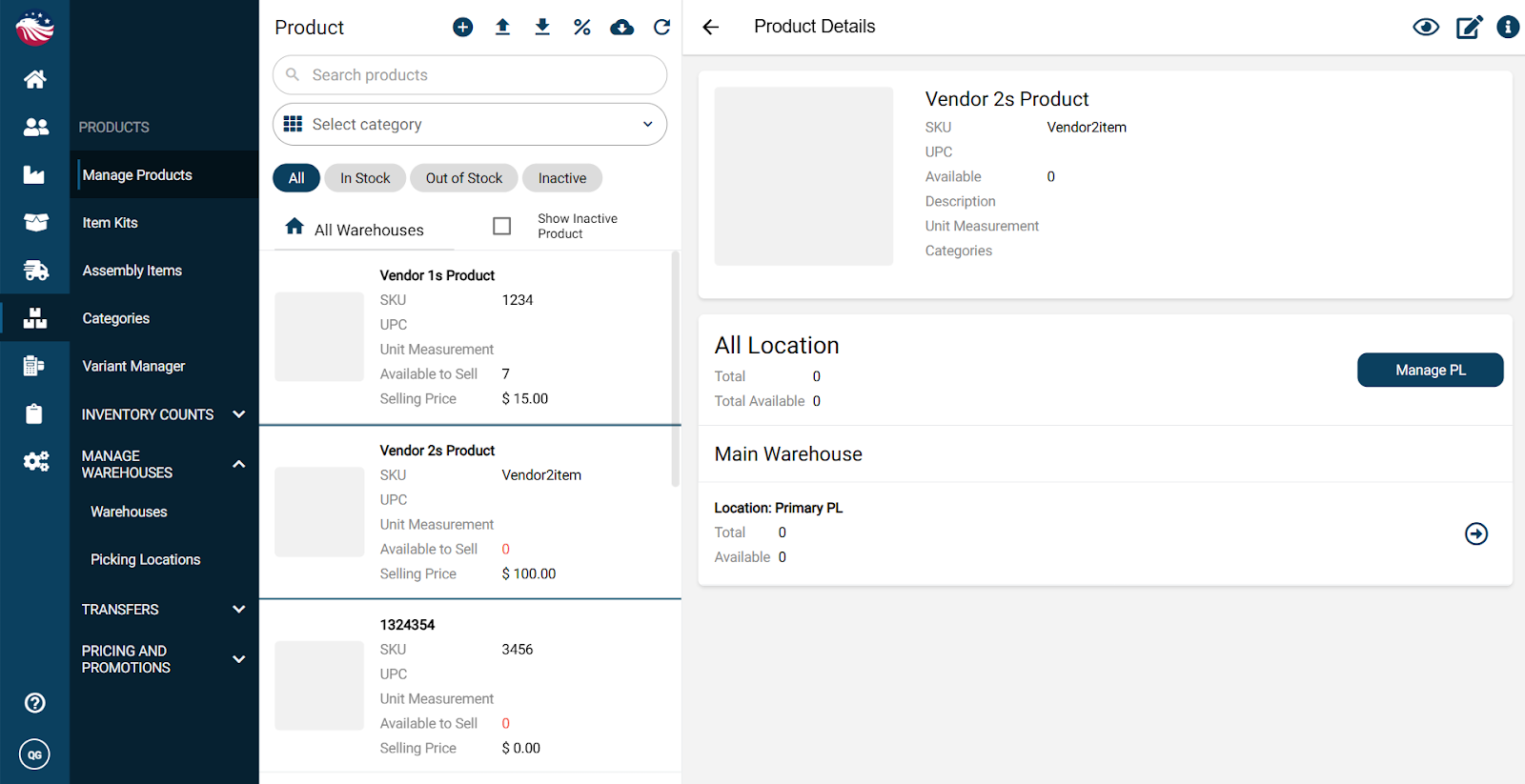This screenshot has height=784, width=1525.
Task: Click the cloud download icon
Action: (x=621, y=28)
